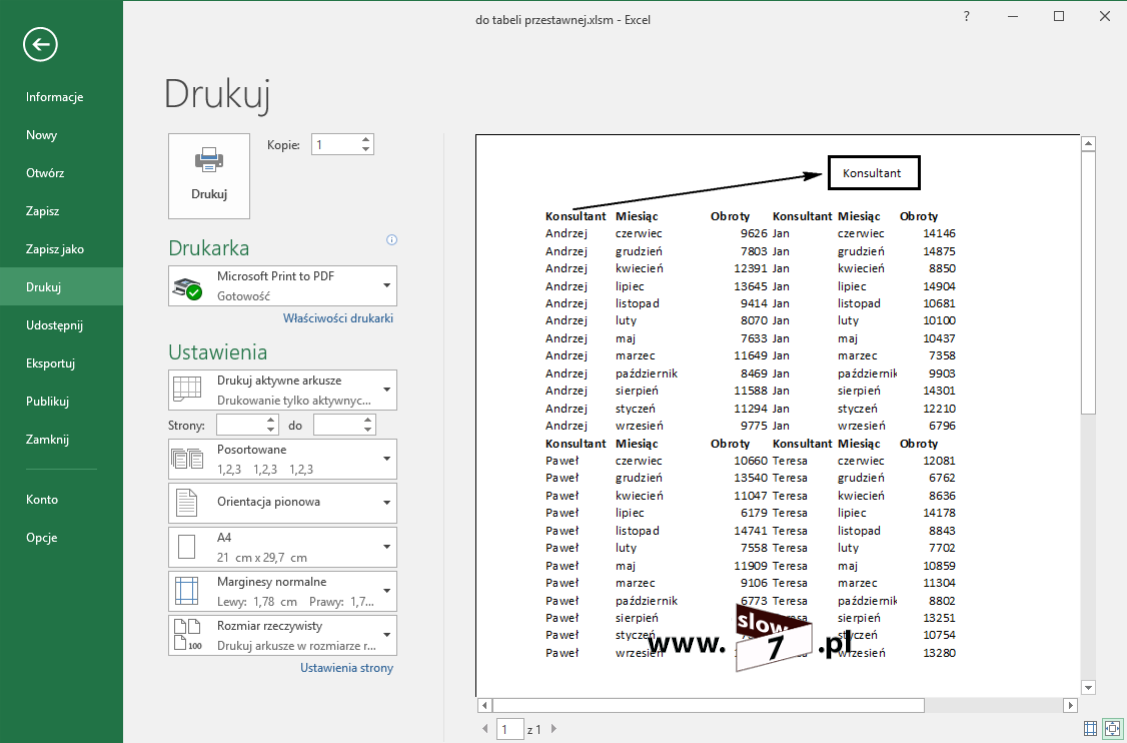This screenshot has height=743, width=1127.
Task: Open the Help question mark icon
Action: click(x=967, y=17)
